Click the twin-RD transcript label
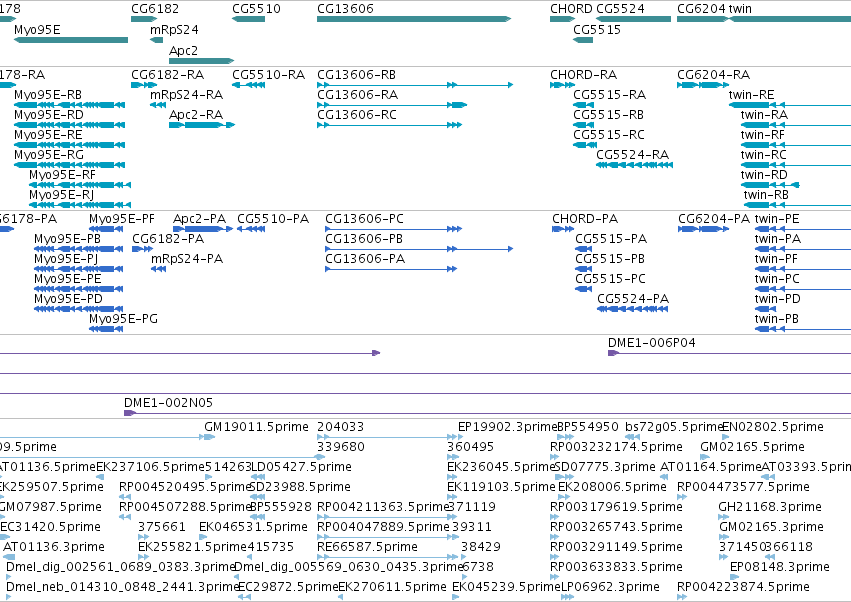Screen dimensions: 851x602 coord(764,175)
